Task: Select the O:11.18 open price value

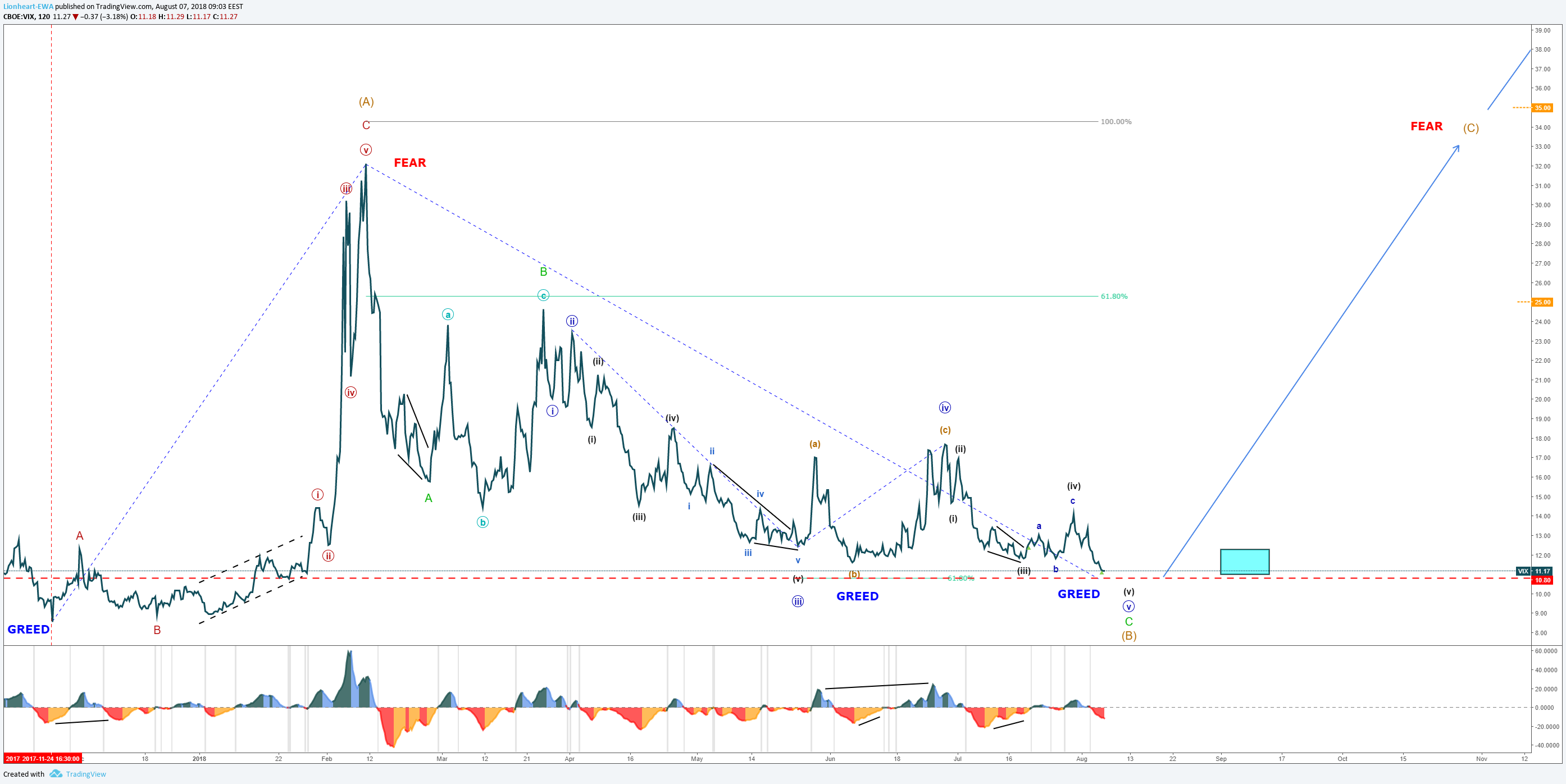Action: 143,17
